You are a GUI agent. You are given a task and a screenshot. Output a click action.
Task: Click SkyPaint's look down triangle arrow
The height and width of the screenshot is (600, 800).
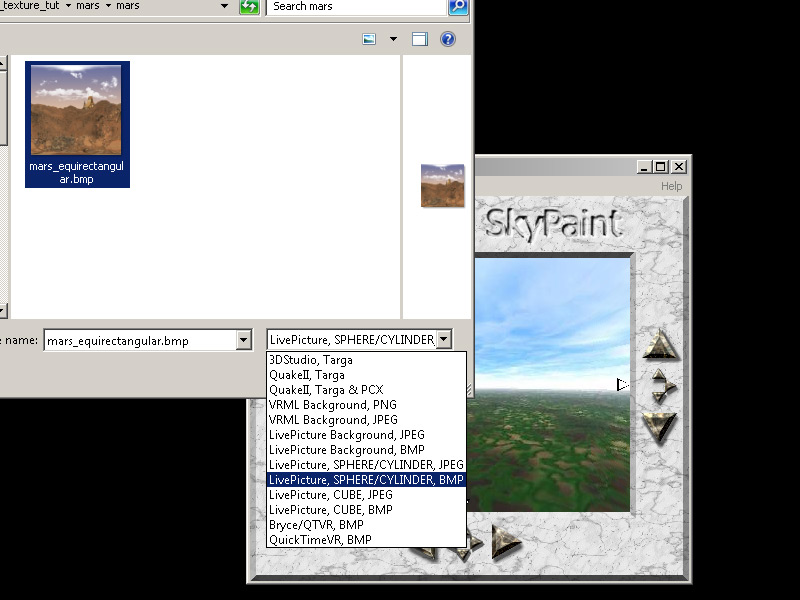pos(660,427)
